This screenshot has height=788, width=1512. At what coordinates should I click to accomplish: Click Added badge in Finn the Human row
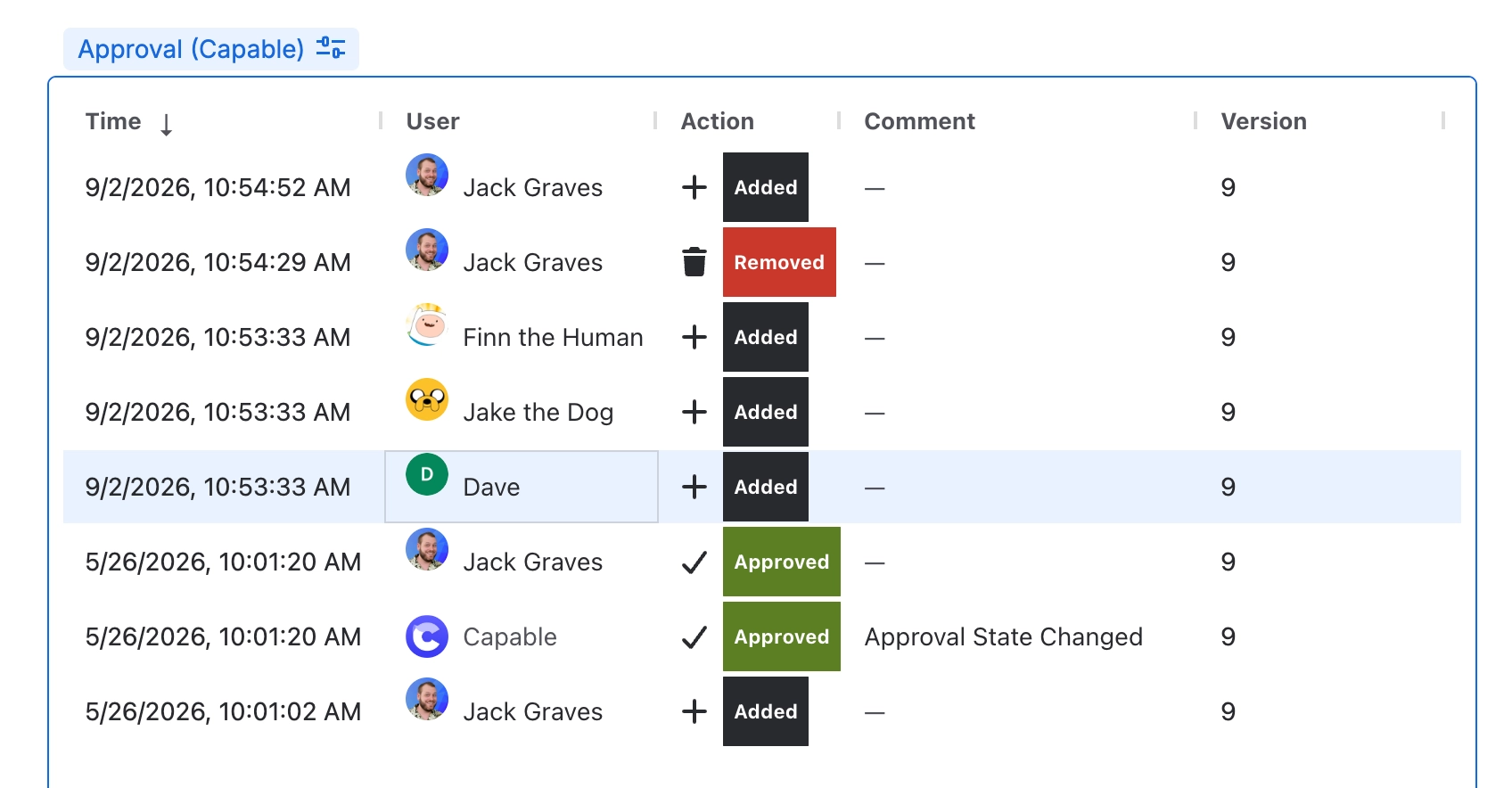click(x=766, y=337)
